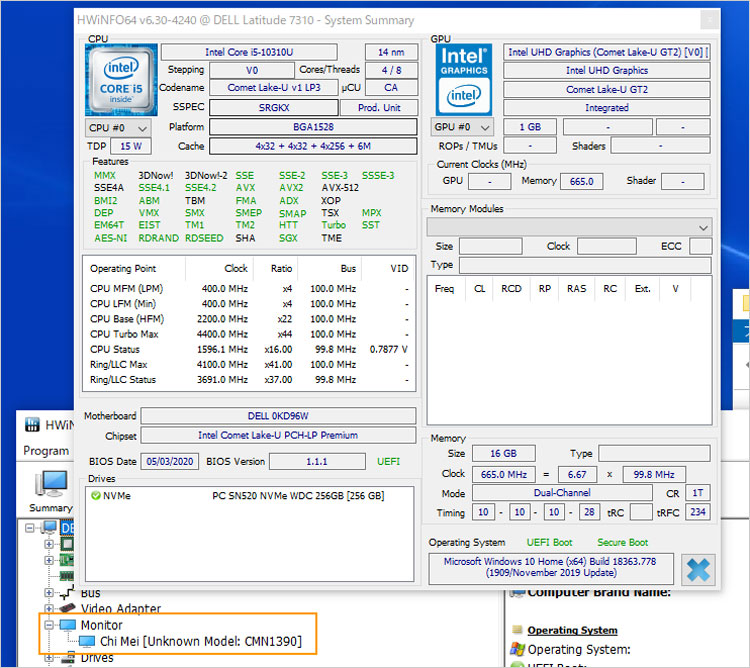Select Chi Mei monitor icon in tree
This screenshot has width=750, height=668.
pos(87,641)
